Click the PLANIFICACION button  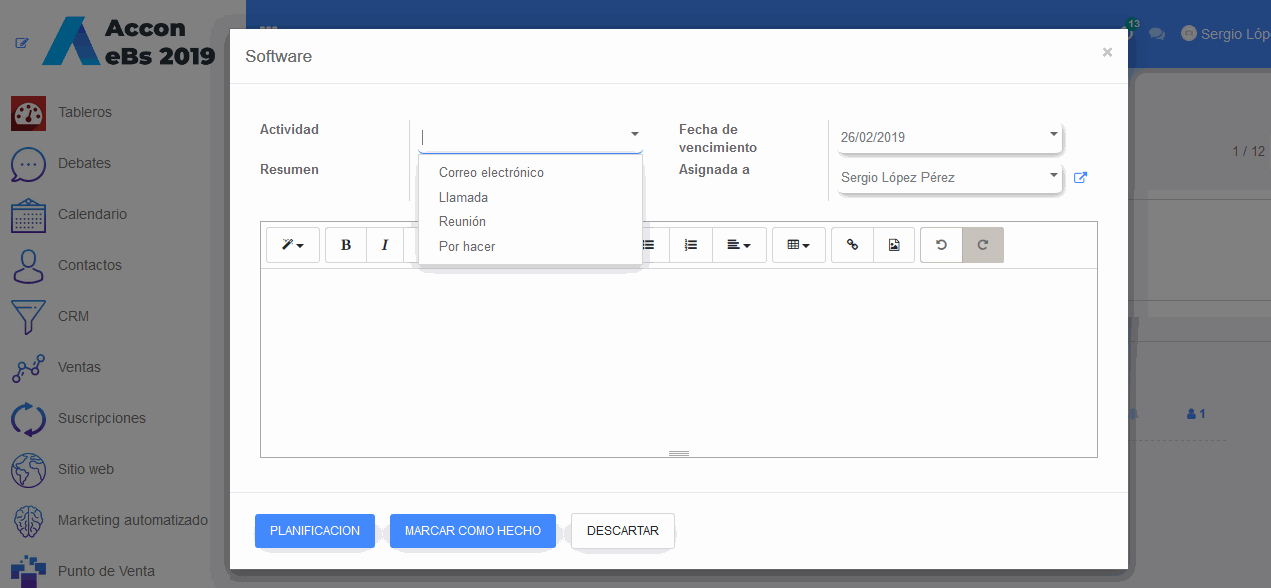coord(315,531)
